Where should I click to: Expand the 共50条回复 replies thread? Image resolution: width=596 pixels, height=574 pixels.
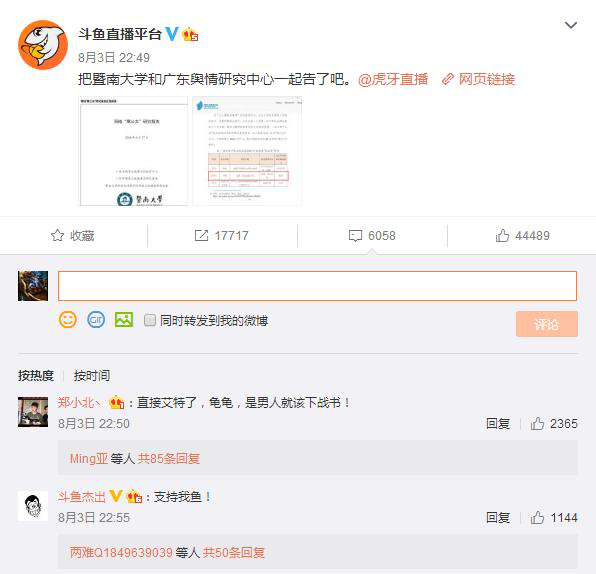pyautogui.click(x=233, y=552)
